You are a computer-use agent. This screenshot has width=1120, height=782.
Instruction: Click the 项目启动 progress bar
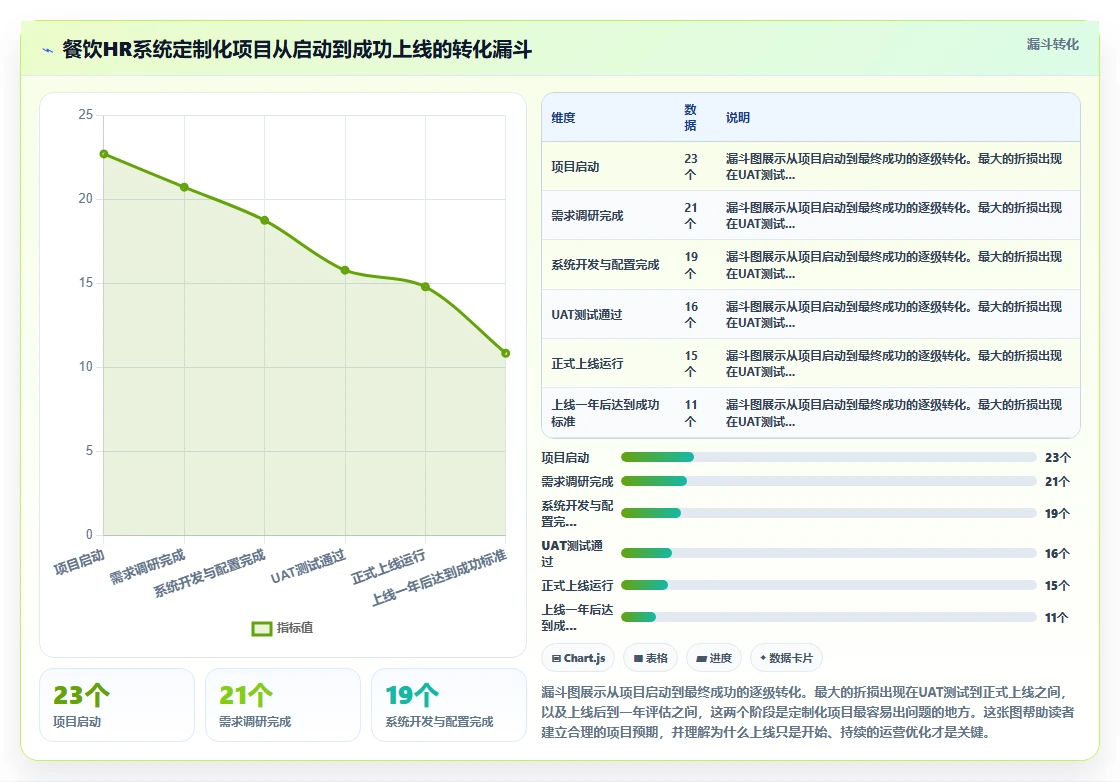click(x=829, y=457)
